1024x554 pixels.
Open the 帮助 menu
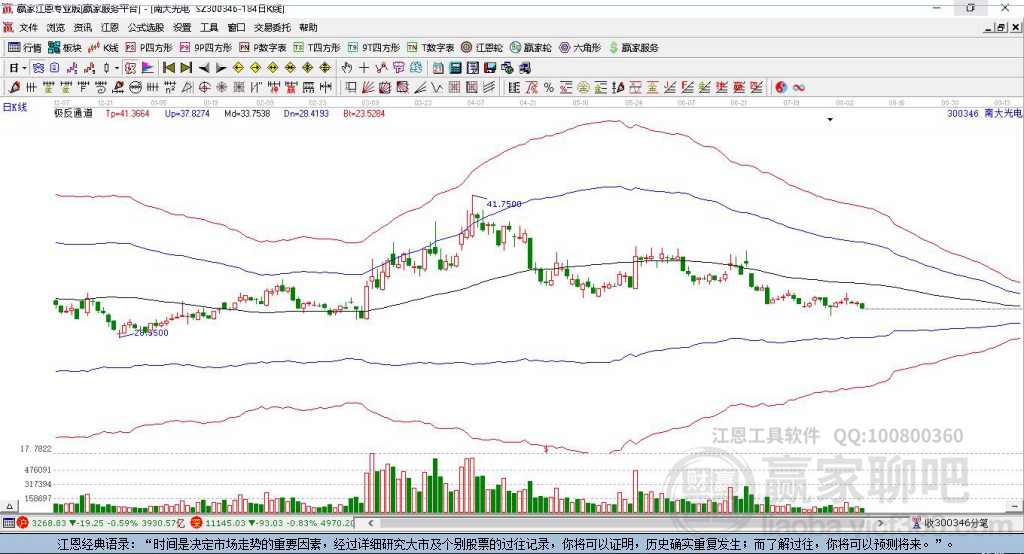click(x=308, y=27)
